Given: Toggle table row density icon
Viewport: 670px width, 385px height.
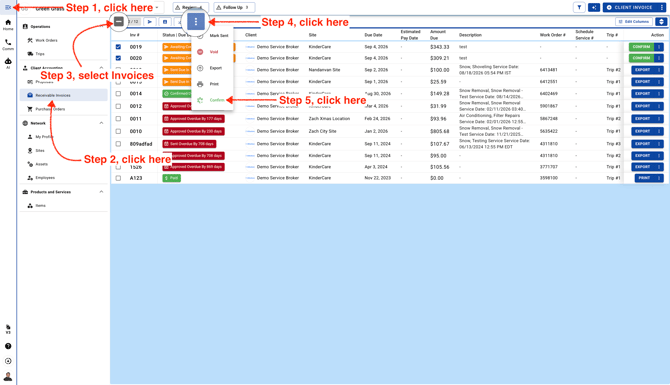Looking at the screenshot, I should [x=661, y=21].
